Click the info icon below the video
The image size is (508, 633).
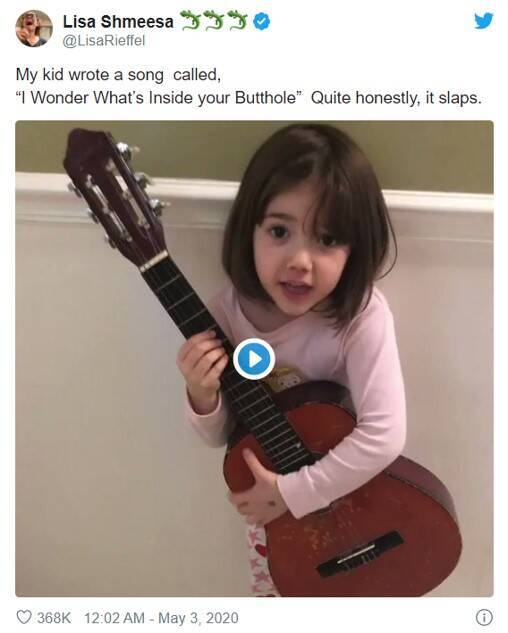[x=484, y=617]
